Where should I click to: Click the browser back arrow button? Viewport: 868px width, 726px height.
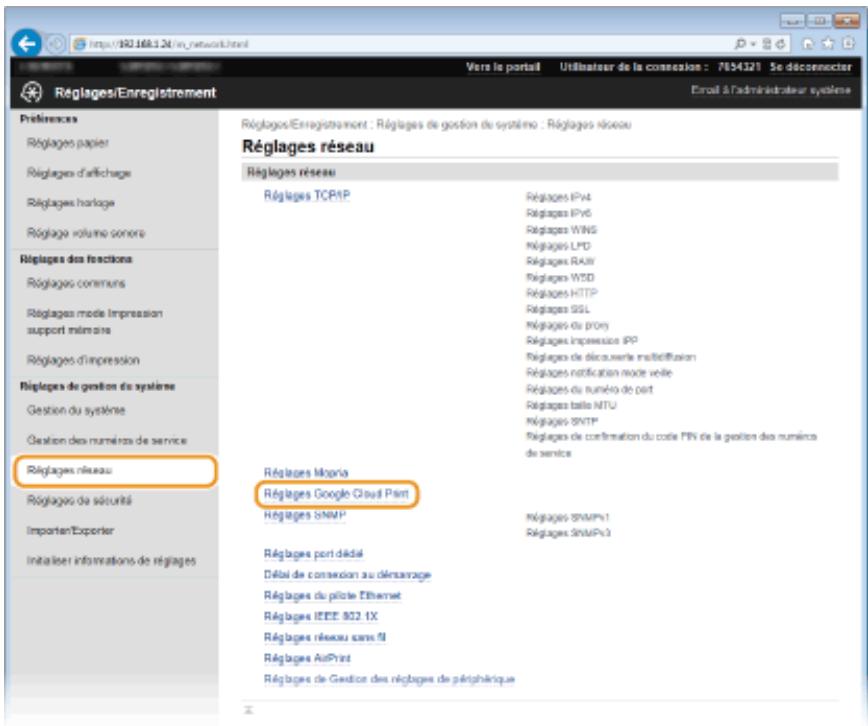(27, 43)
